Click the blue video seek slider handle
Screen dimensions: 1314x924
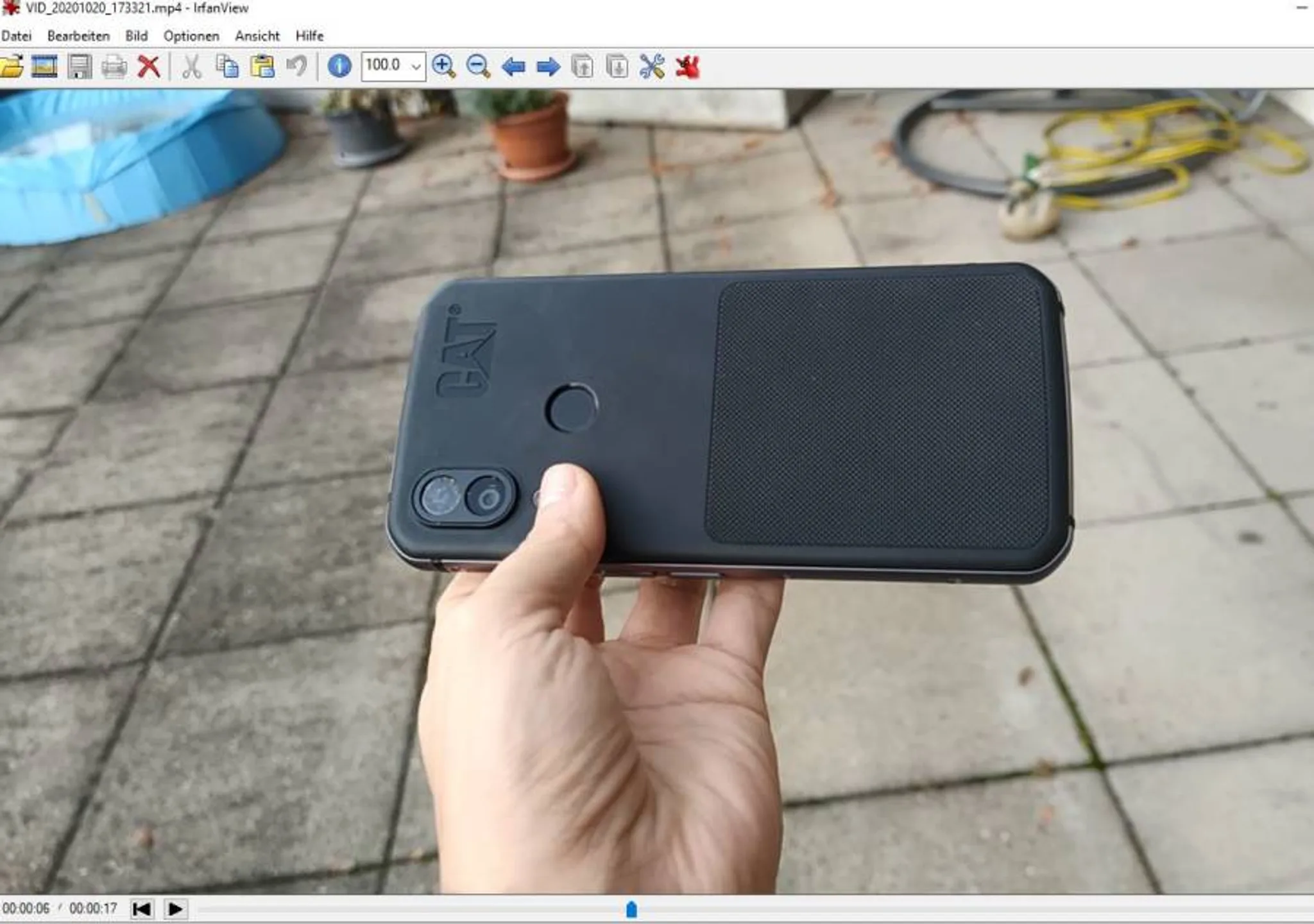pyautogui.click(x=631, y=909)
